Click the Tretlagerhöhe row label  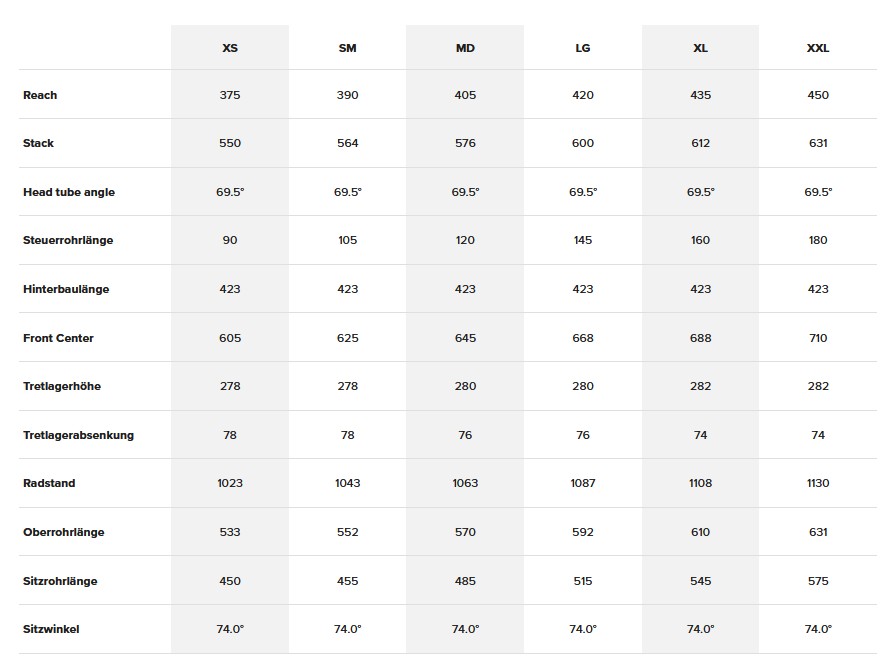pos(62,386)
